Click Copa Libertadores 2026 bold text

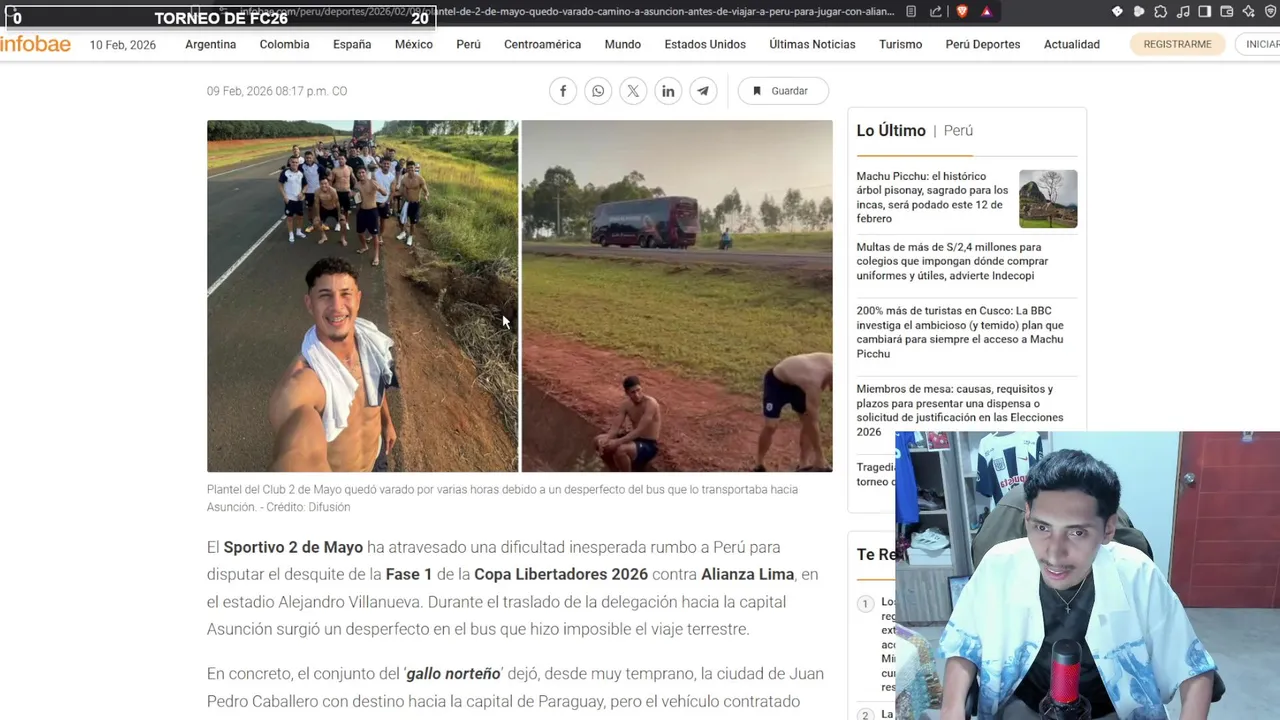coord(561,574)
